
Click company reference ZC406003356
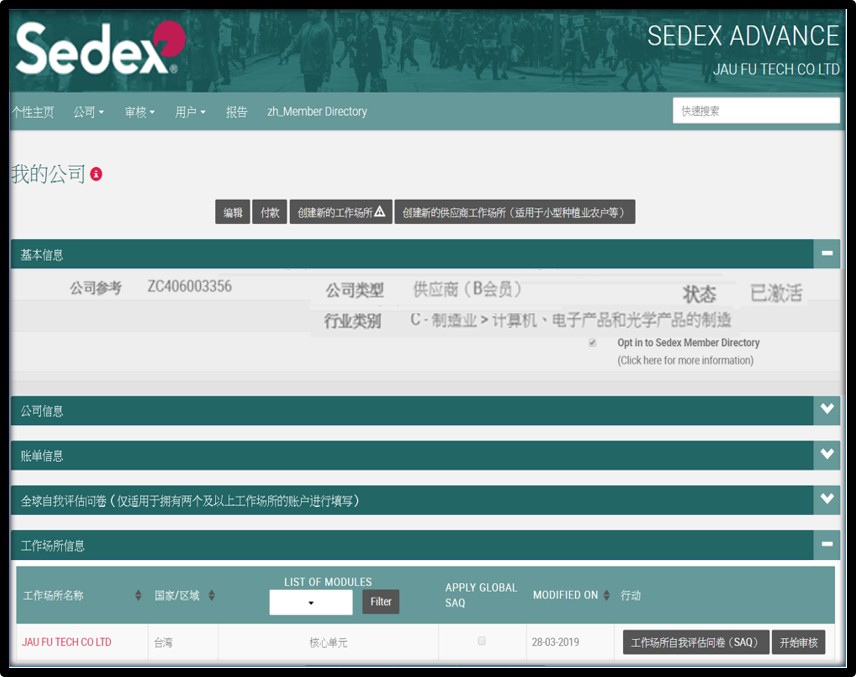pos(189,286)
